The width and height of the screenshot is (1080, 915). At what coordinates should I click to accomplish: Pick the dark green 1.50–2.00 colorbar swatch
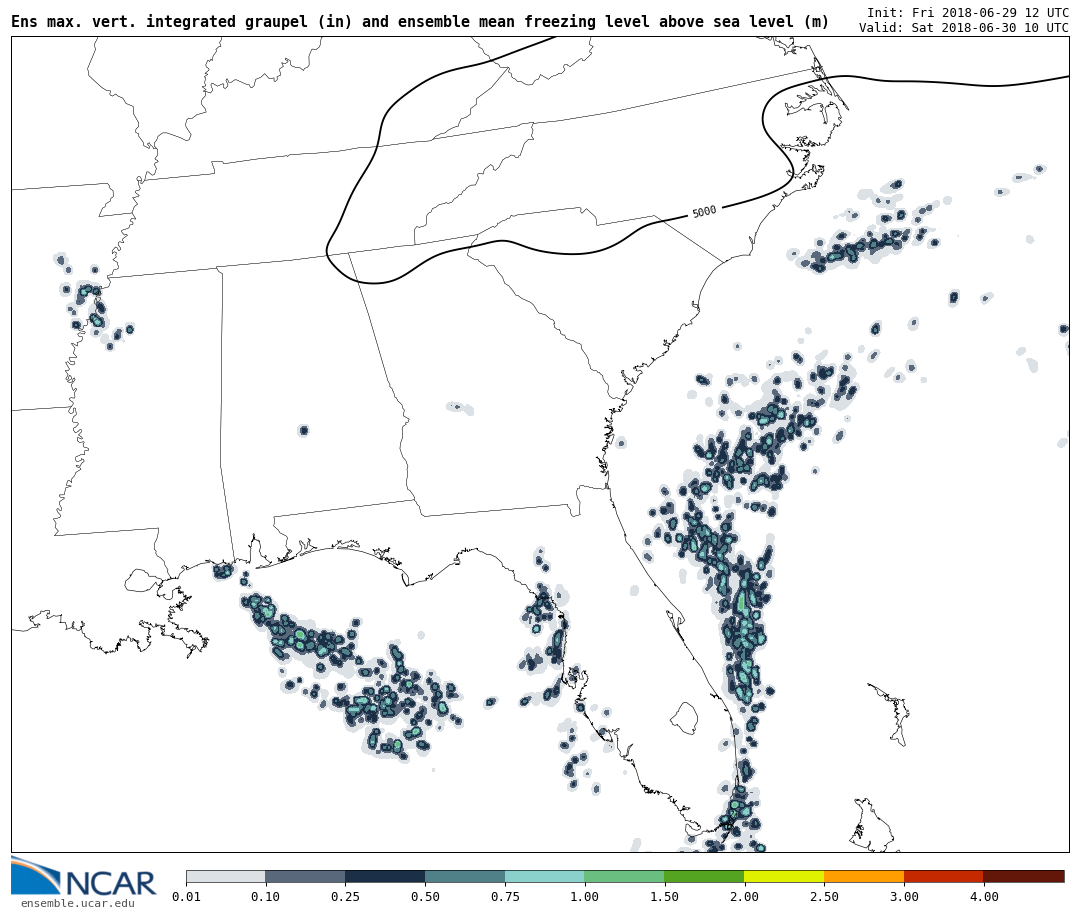coord(704,876)
